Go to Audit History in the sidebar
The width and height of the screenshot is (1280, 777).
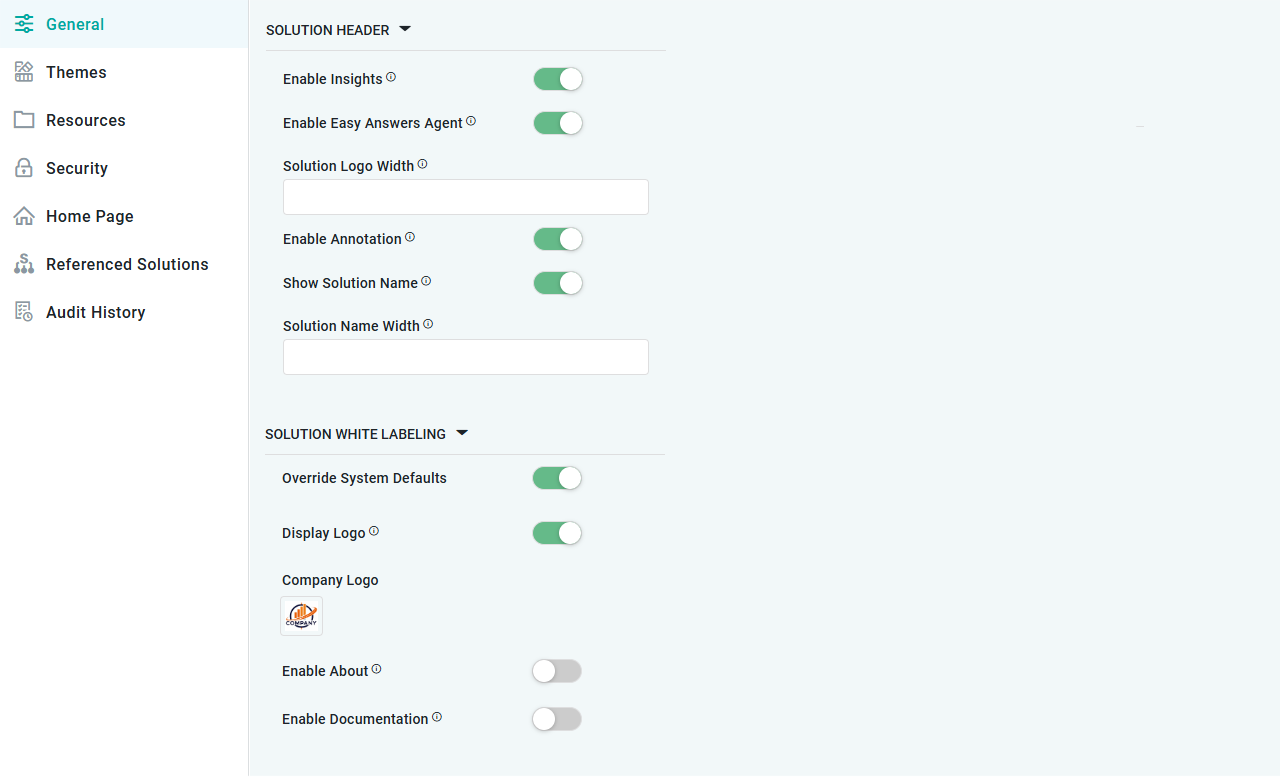[x=95, y=312]
